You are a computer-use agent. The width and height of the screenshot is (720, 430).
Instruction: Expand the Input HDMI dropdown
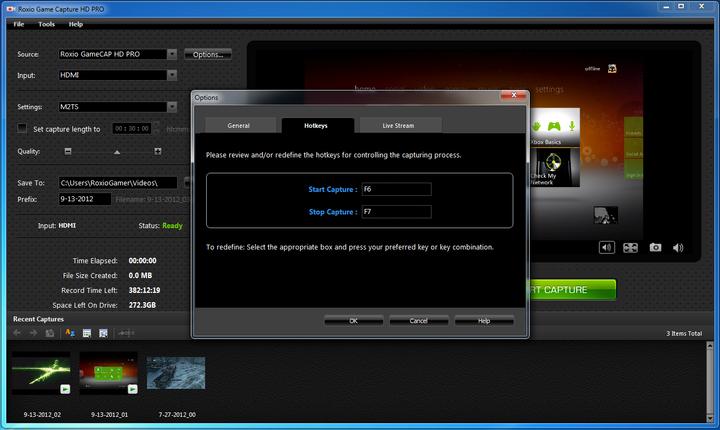tap(172, 75)
